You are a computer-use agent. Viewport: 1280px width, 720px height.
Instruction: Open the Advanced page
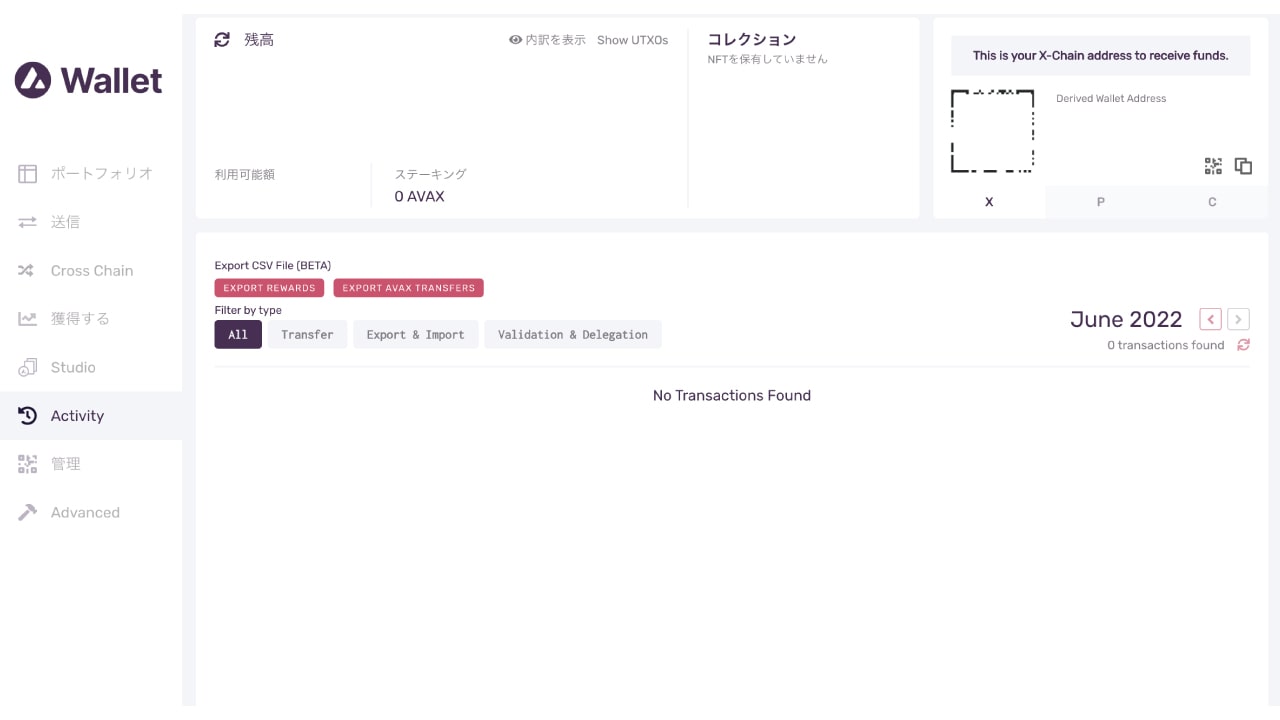[x=91, y=512]
